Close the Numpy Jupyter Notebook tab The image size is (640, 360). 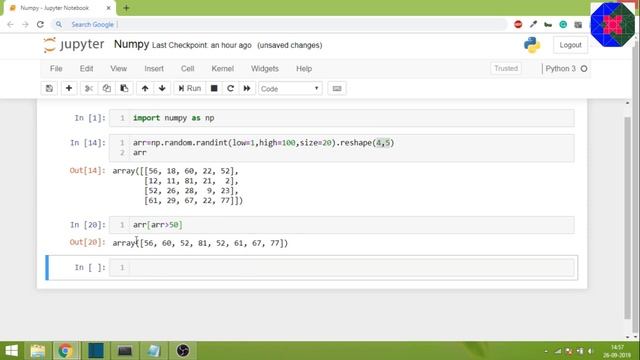[x=109, y=8]
